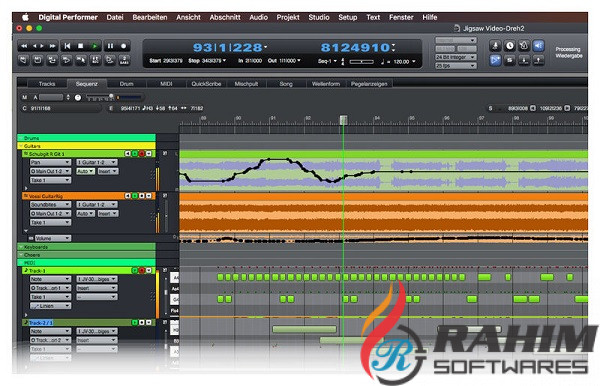Open the Volume dropdown under Vossi GuitarRig
Image resolution: width=600 pixels, height=386 pixels.
click(x=53, y=238)
